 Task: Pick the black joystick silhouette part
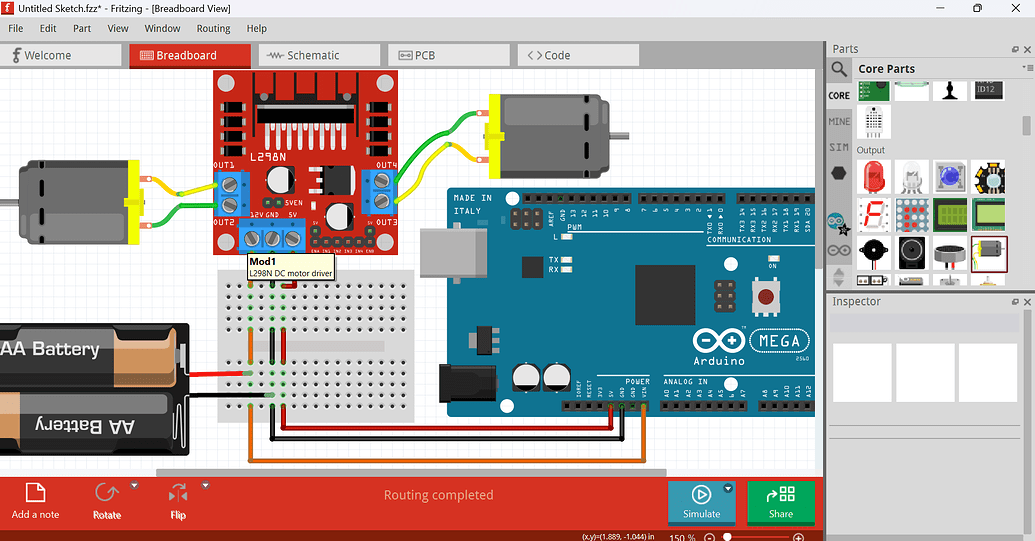(x=950, y=90)
